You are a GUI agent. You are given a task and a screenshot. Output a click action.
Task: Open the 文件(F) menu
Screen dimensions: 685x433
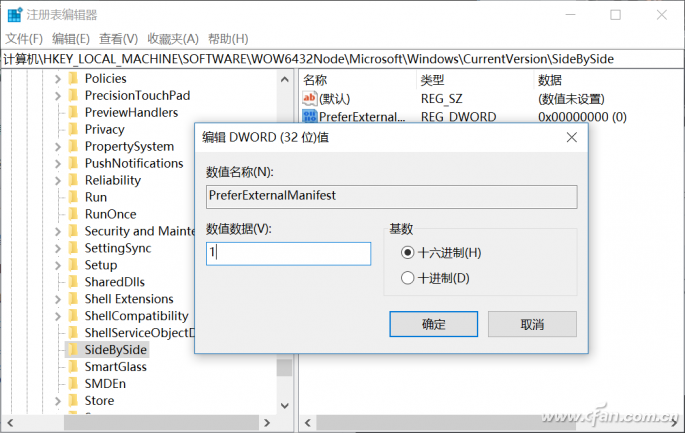click(24, 39)
